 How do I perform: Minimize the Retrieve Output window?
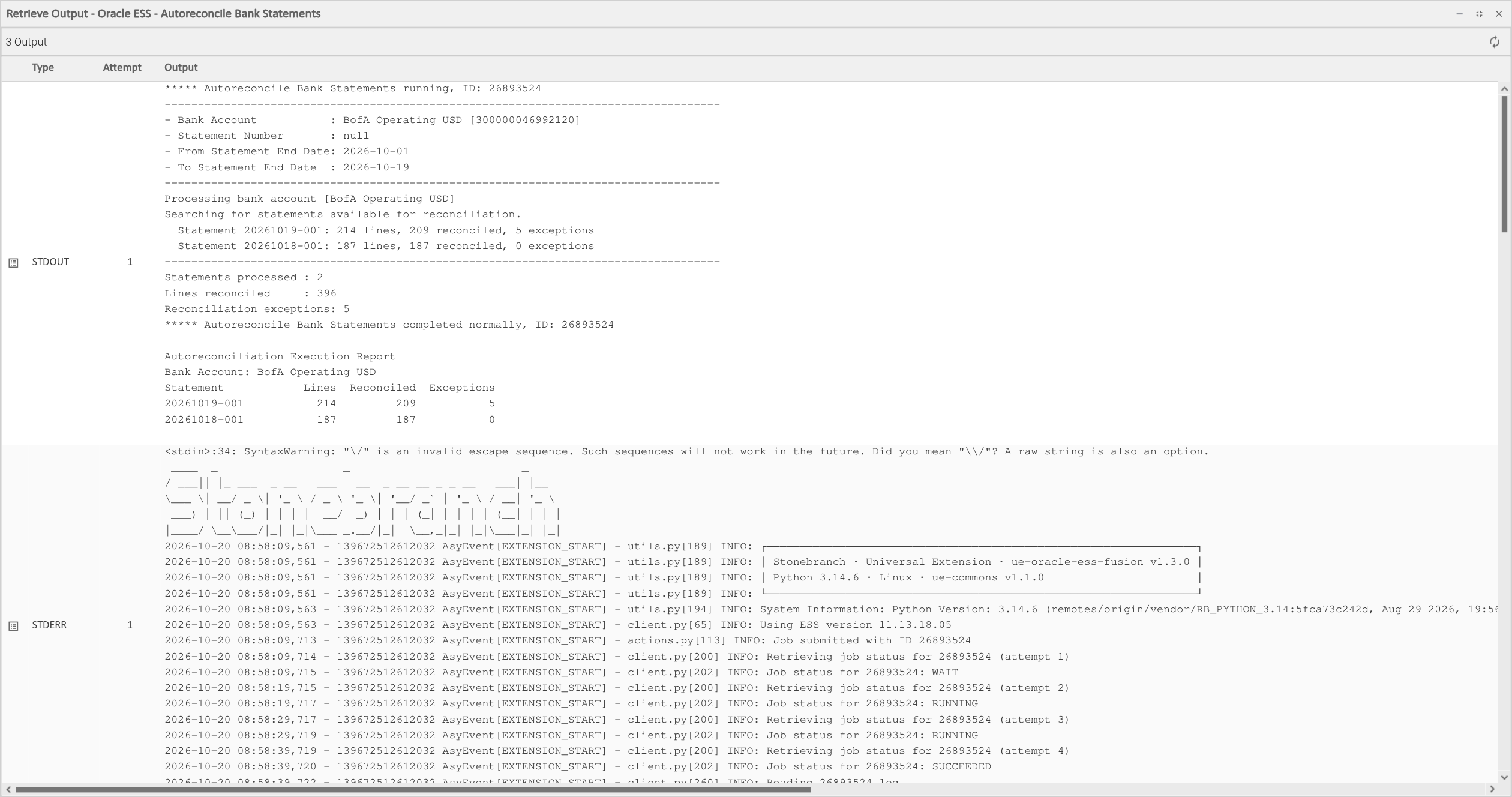(1460, 14)
